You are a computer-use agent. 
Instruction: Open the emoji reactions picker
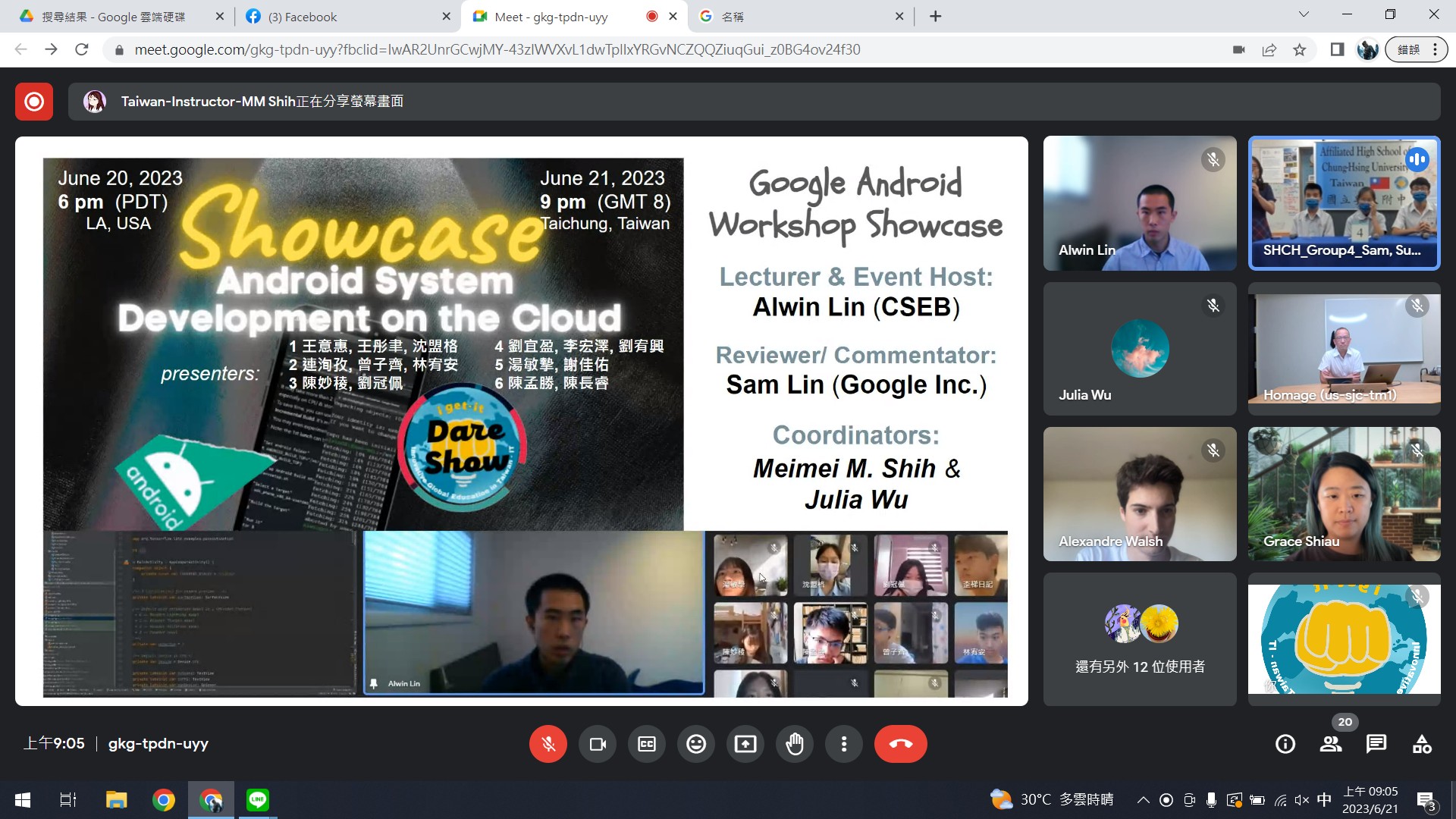point(696,744)
